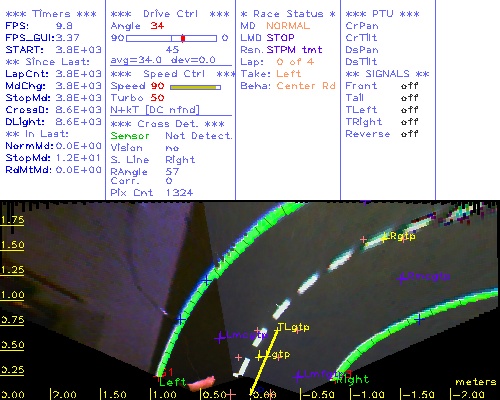The image size is (500, 400).
Task: Click the red steering angle slider marker
Action: coord(183,38)
